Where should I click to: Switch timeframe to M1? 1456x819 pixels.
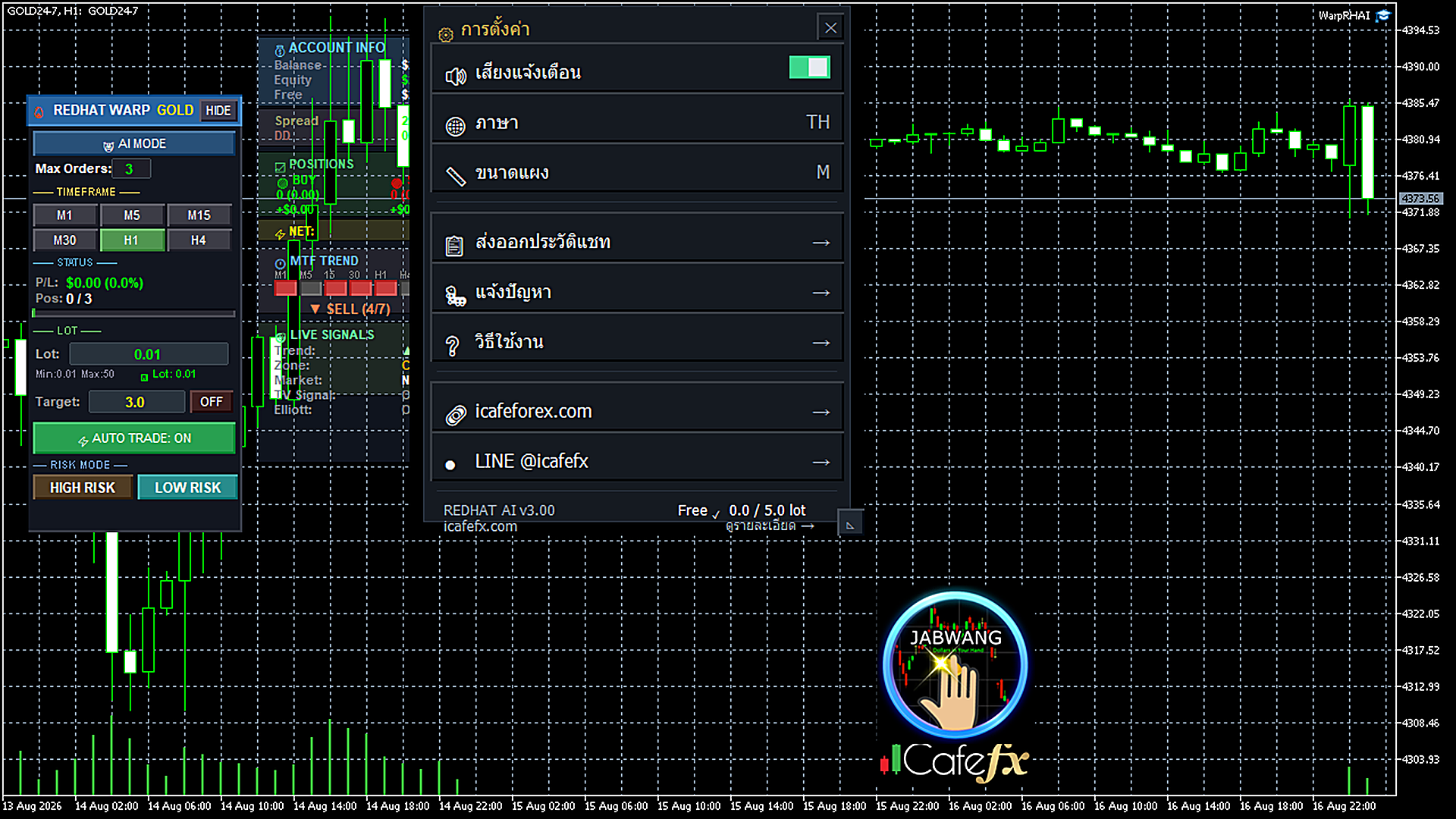[x=64, y=215]
